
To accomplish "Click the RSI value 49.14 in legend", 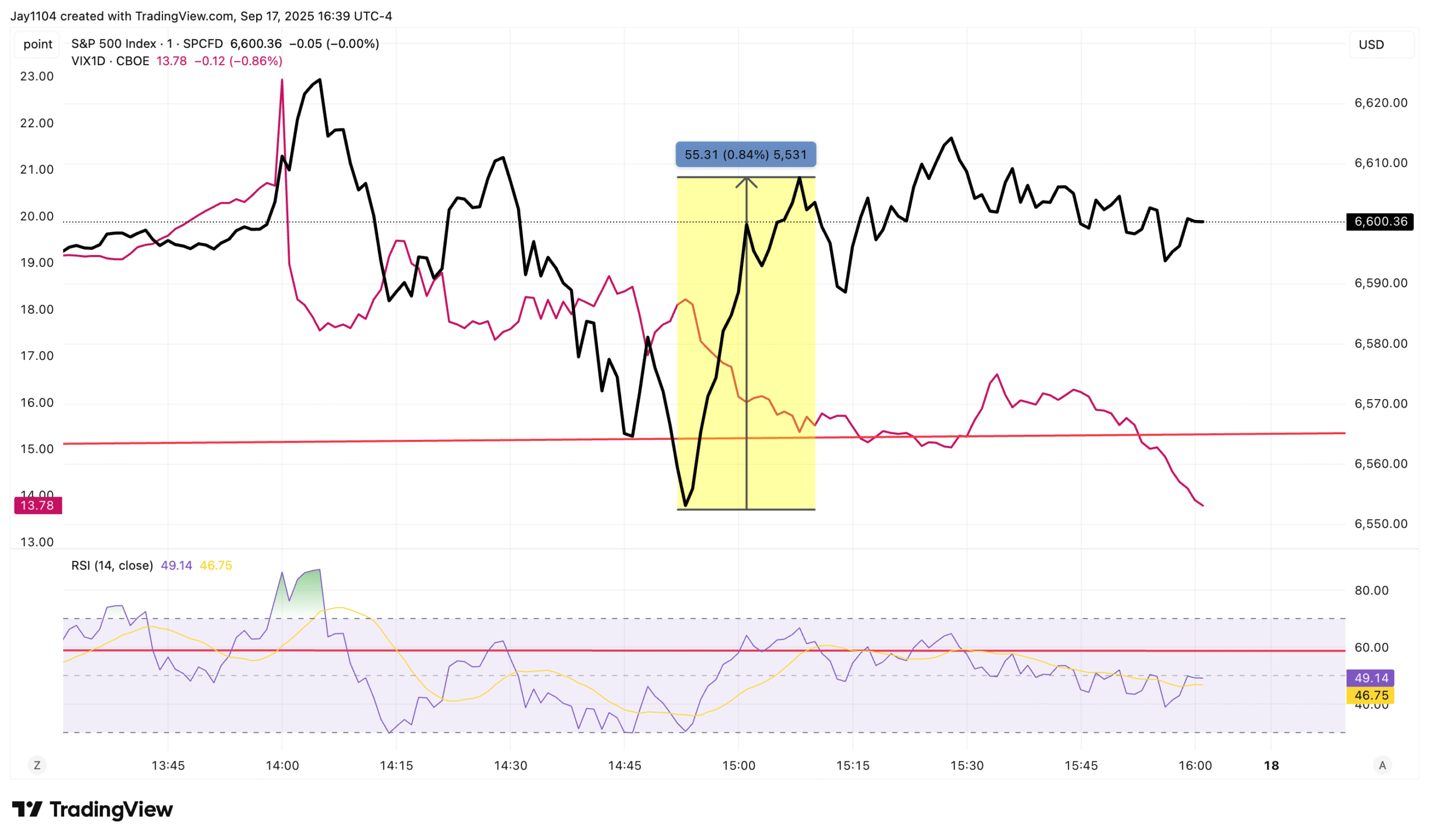I will (x=176, y=565).
